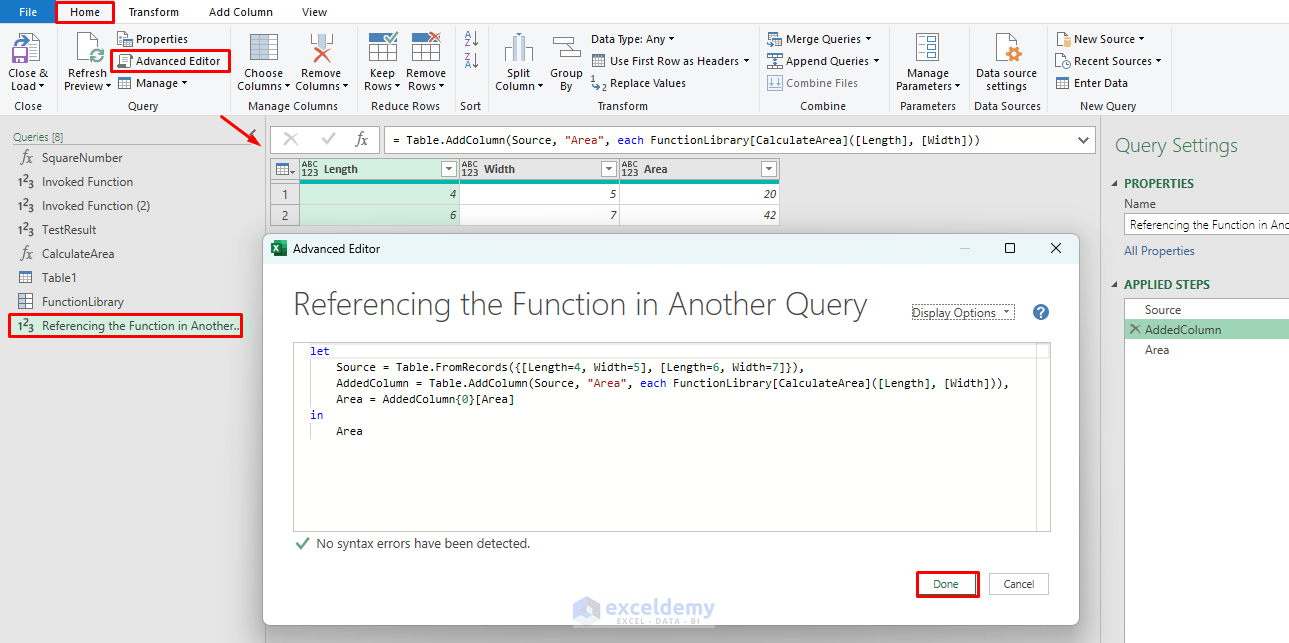Open the Advanced Editor from ribbon

click(x=169, y=61)
